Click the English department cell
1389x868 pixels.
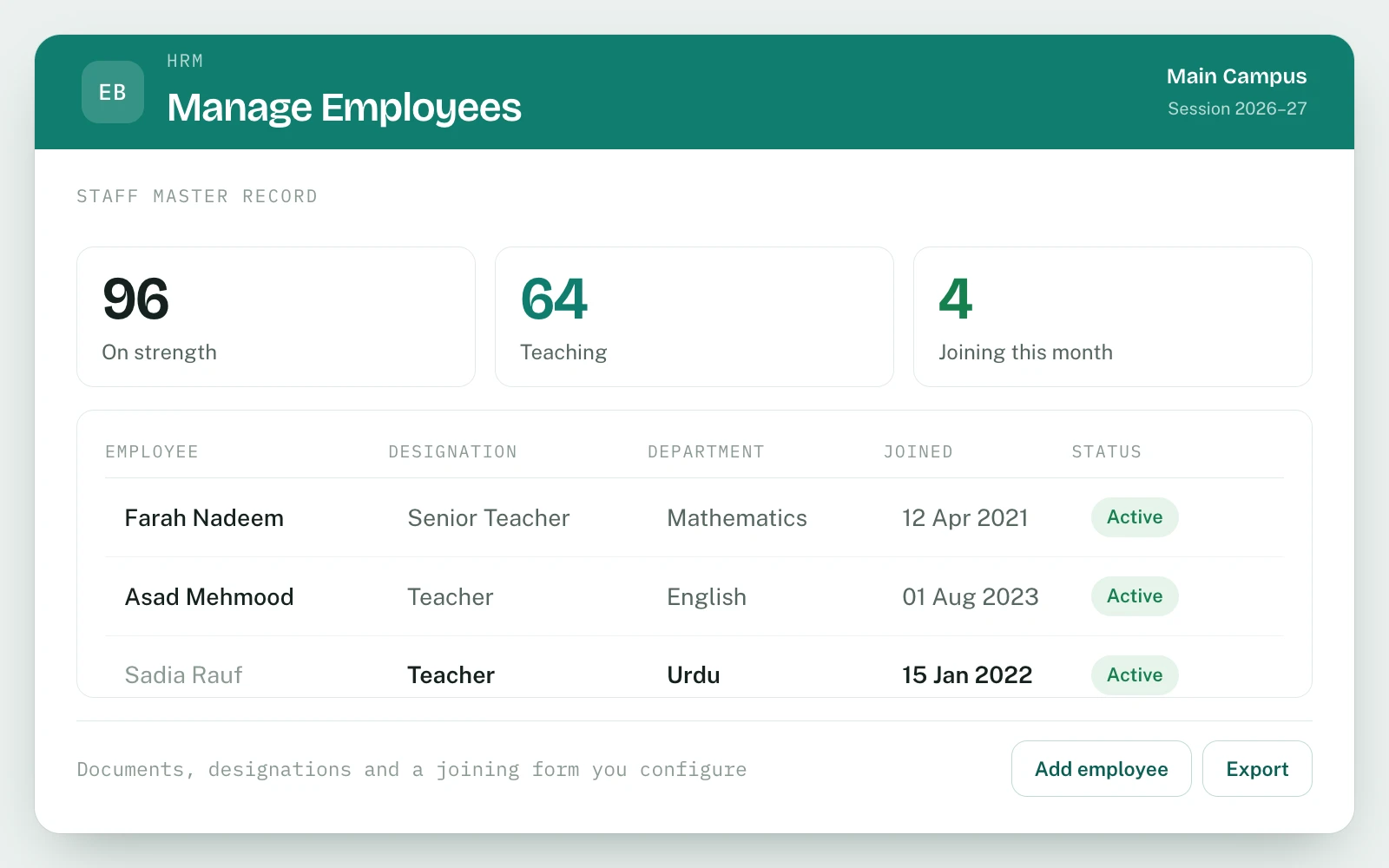pos(707,597)
